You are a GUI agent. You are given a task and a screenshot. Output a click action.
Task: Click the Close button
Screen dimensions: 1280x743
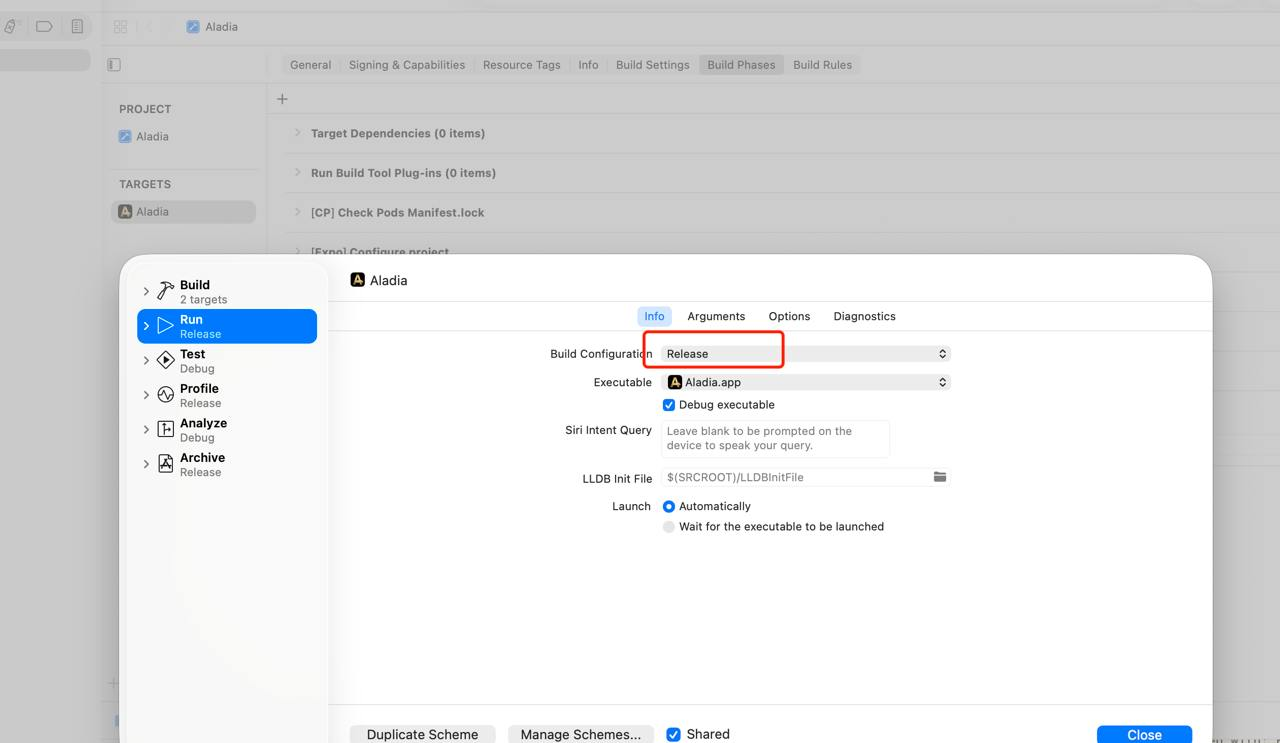point(1144,734)
